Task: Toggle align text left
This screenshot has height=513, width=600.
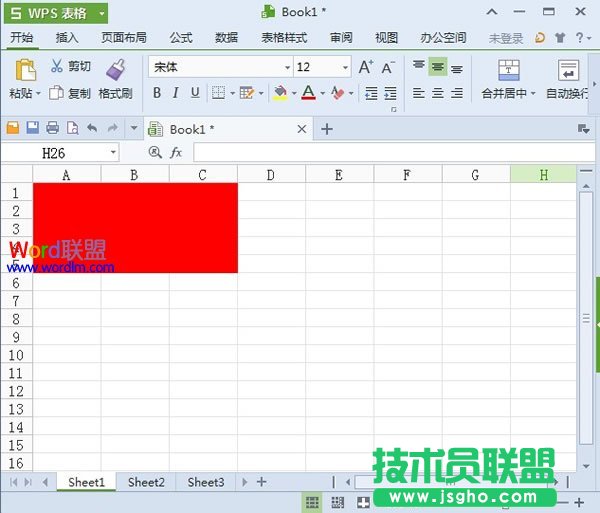Action: pos(419,93)
